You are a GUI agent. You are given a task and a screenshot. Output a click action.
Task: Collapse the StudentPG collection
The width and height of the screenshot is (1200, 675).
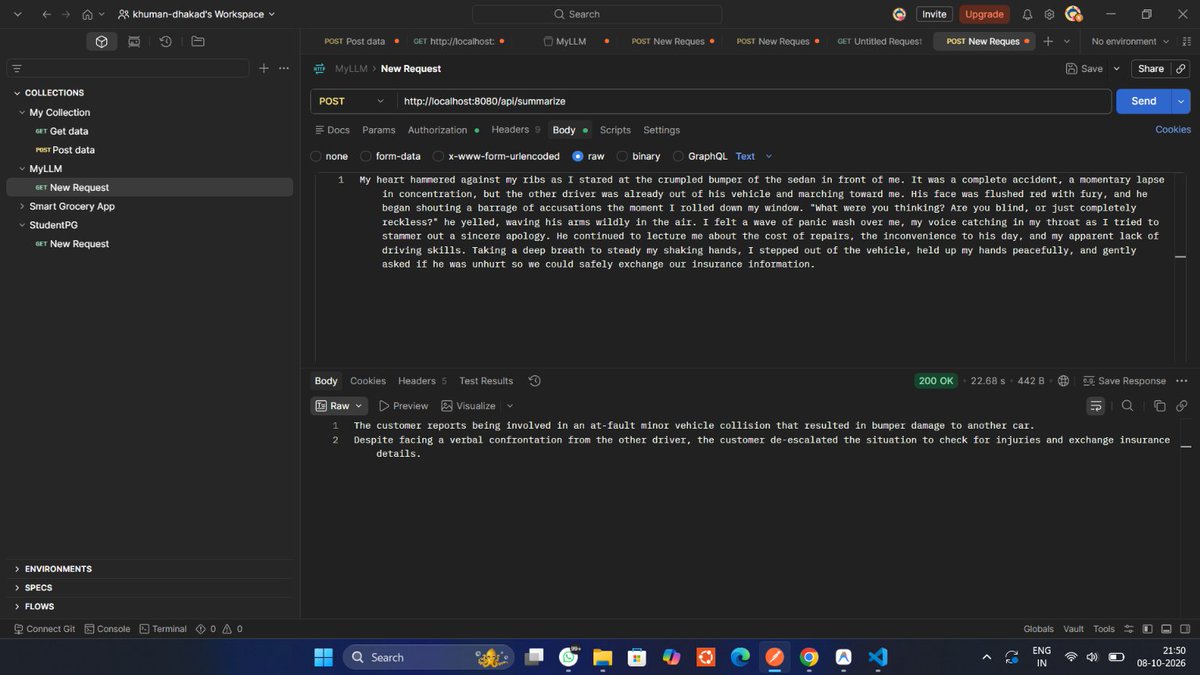click(x=21, y=225)
